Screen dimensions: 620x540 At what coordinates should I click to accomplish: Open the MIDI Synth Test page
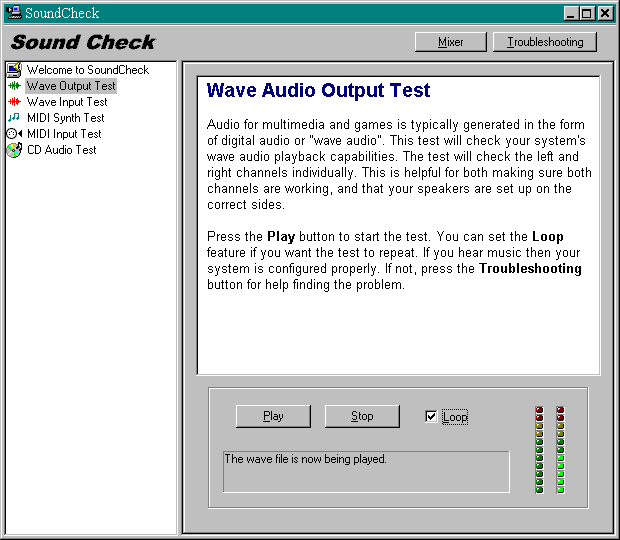[65, 118]
